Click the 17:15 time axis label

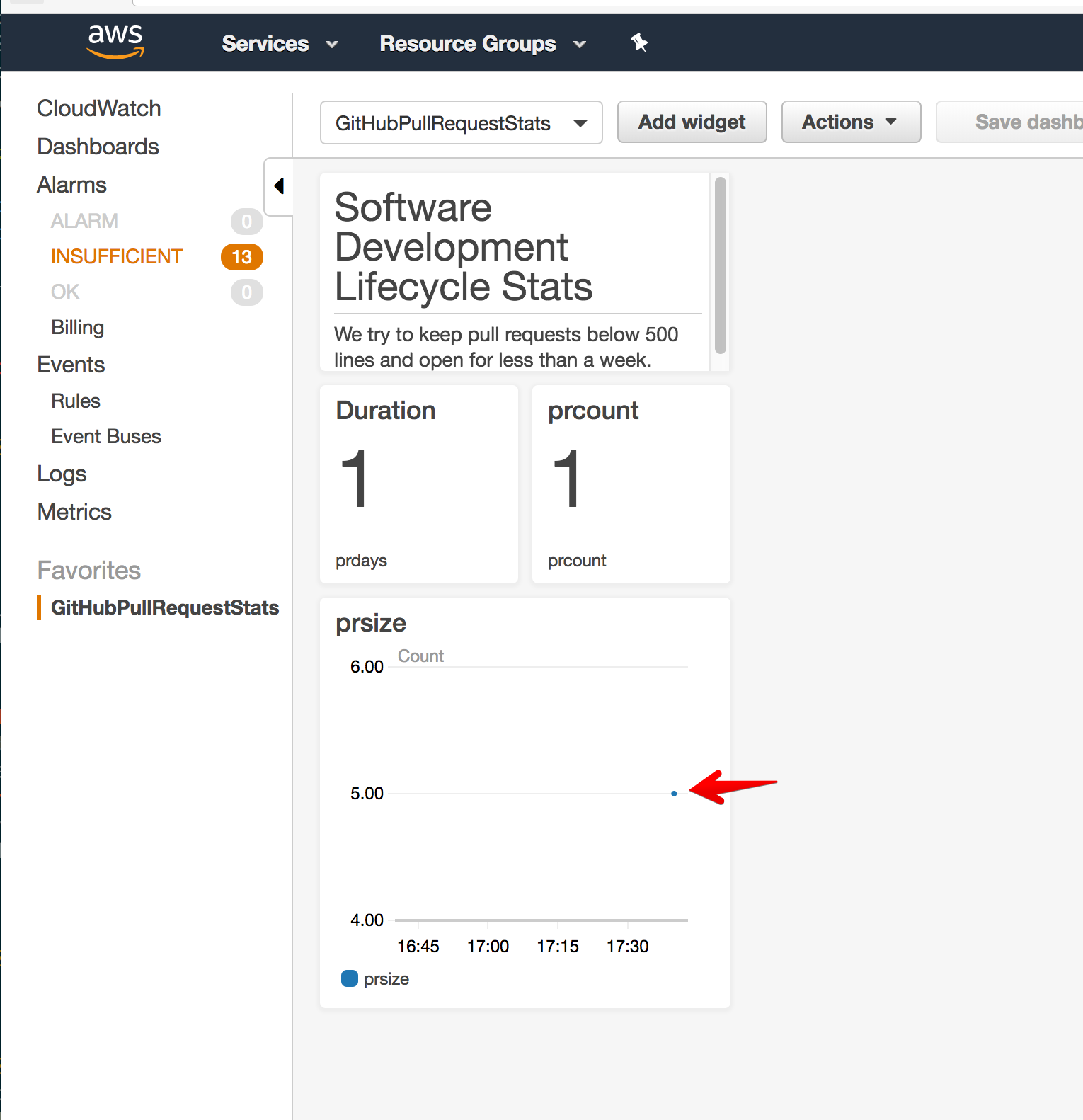pyautogui.click(x=558, y=947)
